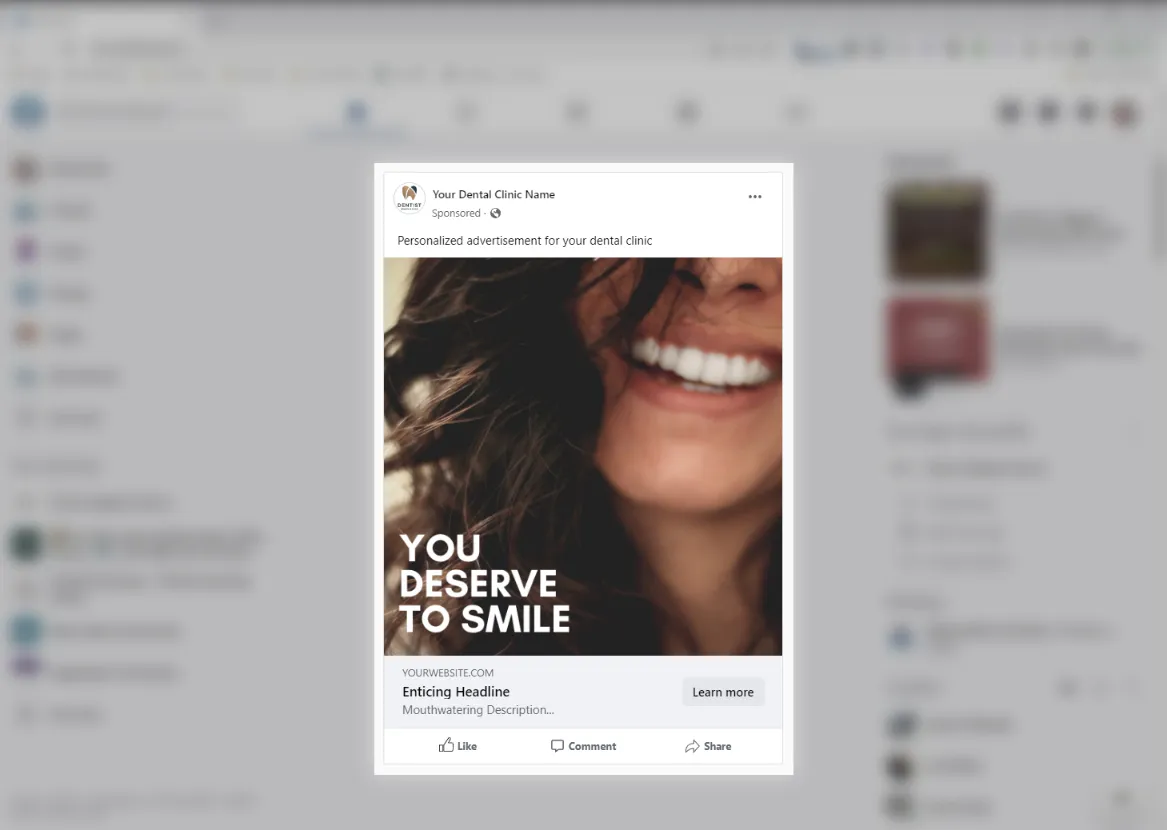Open the first brown sidebar sponsored thumbnail

[x=937, y=231]
